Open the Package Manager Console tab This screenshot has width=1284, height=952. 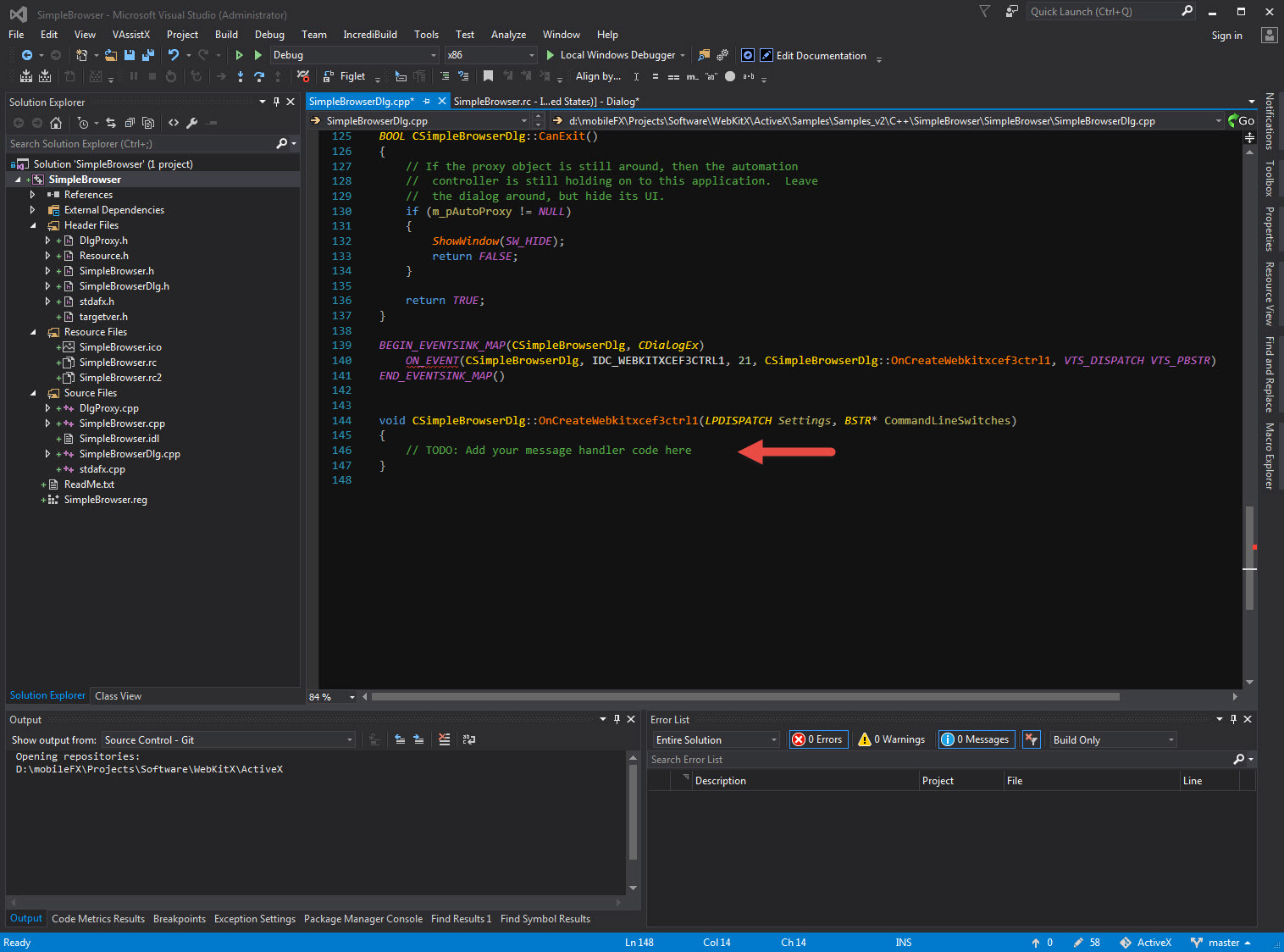point(363,919)
